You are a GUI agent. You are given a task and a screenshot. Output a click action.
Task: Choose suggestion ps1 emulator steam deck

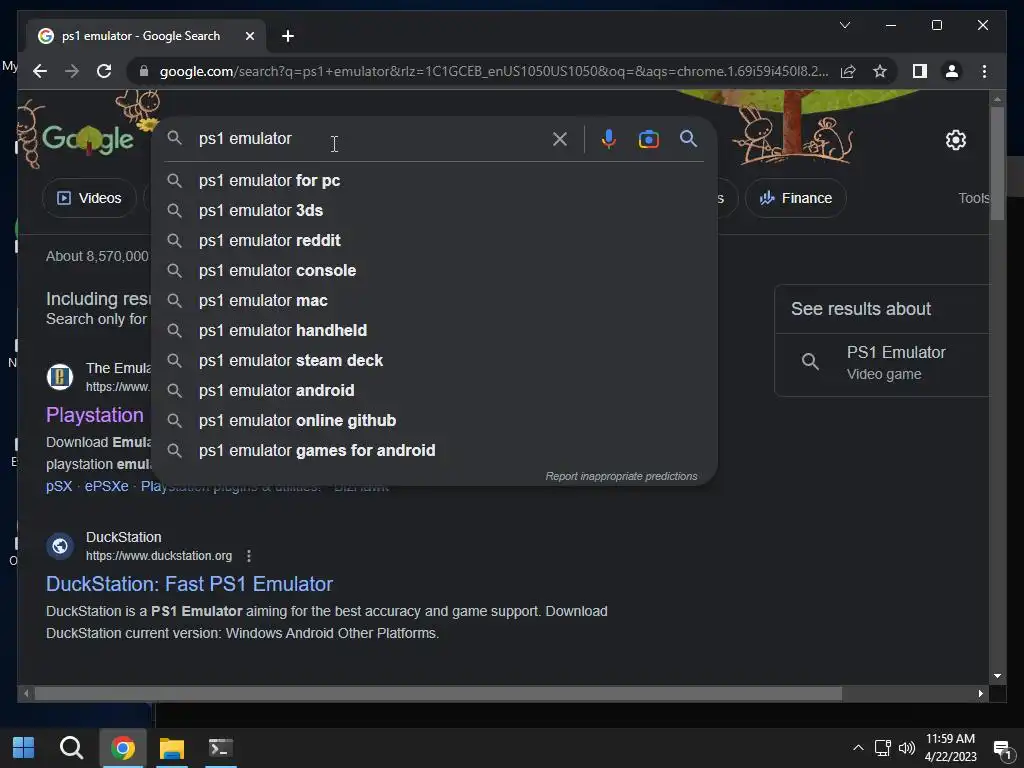pos(434,360)
